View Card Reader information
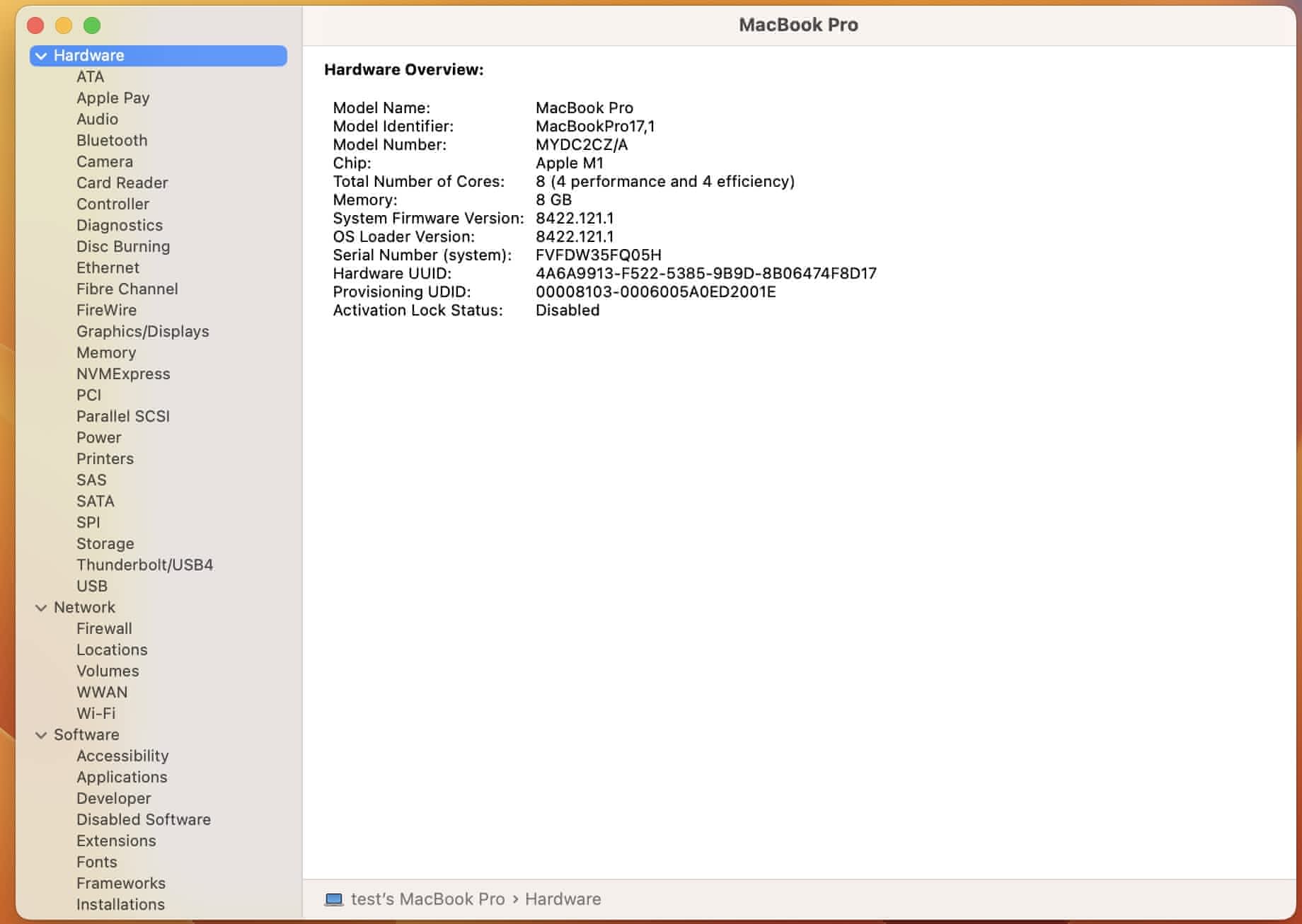The width and height of the screenshot is (1302, 924). [x=122, y=183]
